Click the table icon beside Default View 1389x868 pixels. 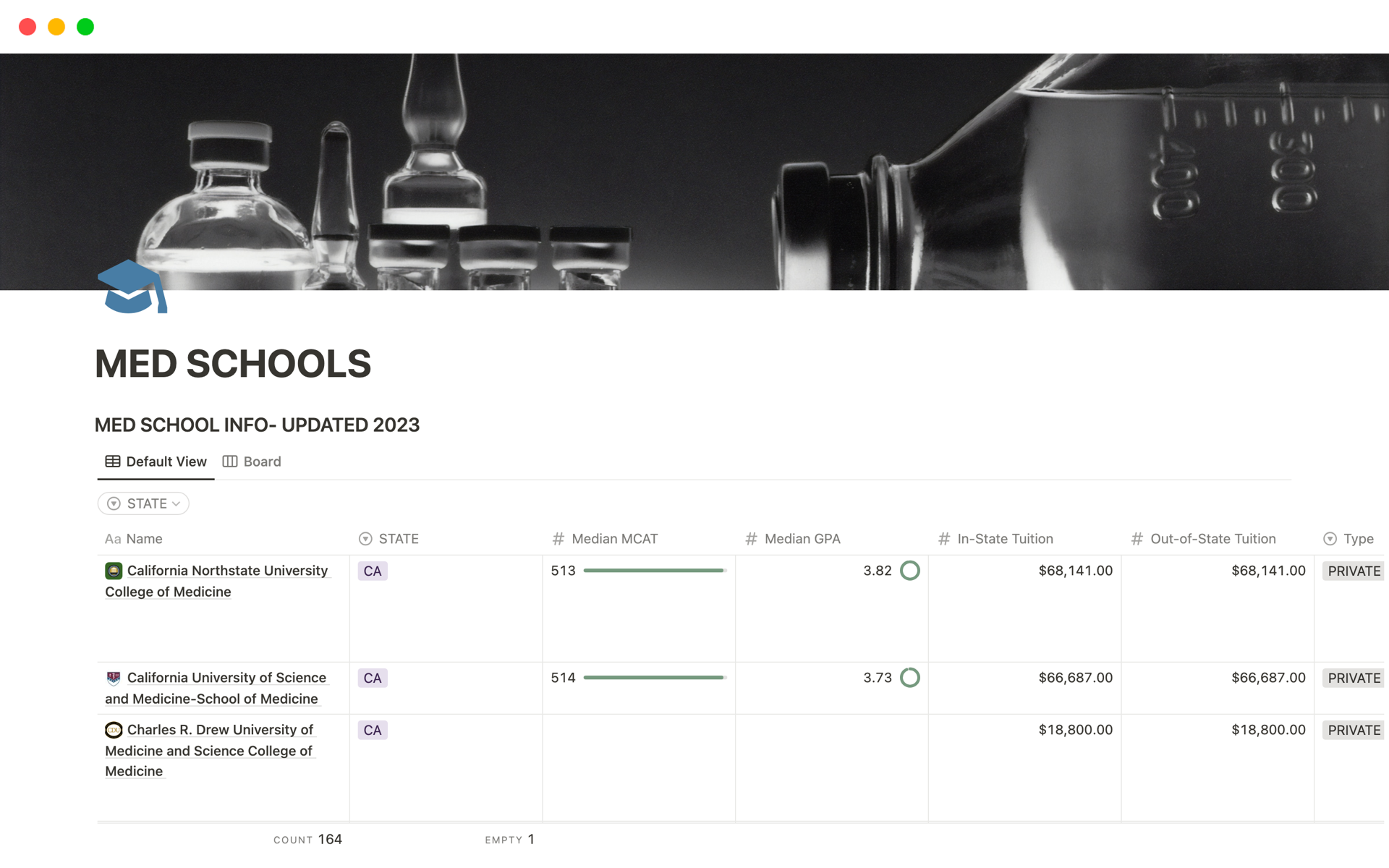pos(113,461)
